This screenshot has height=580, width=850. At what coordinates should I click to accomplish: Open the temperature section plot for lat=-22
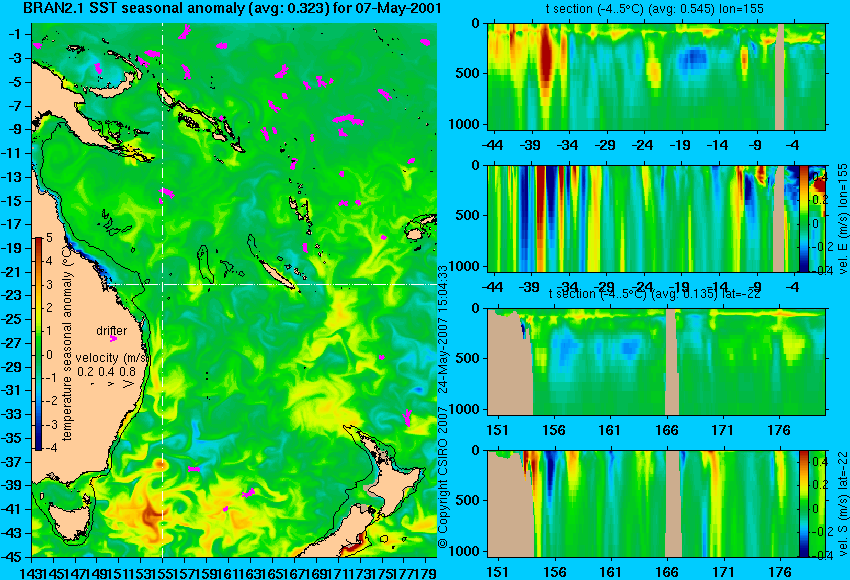tap(656, 362)
